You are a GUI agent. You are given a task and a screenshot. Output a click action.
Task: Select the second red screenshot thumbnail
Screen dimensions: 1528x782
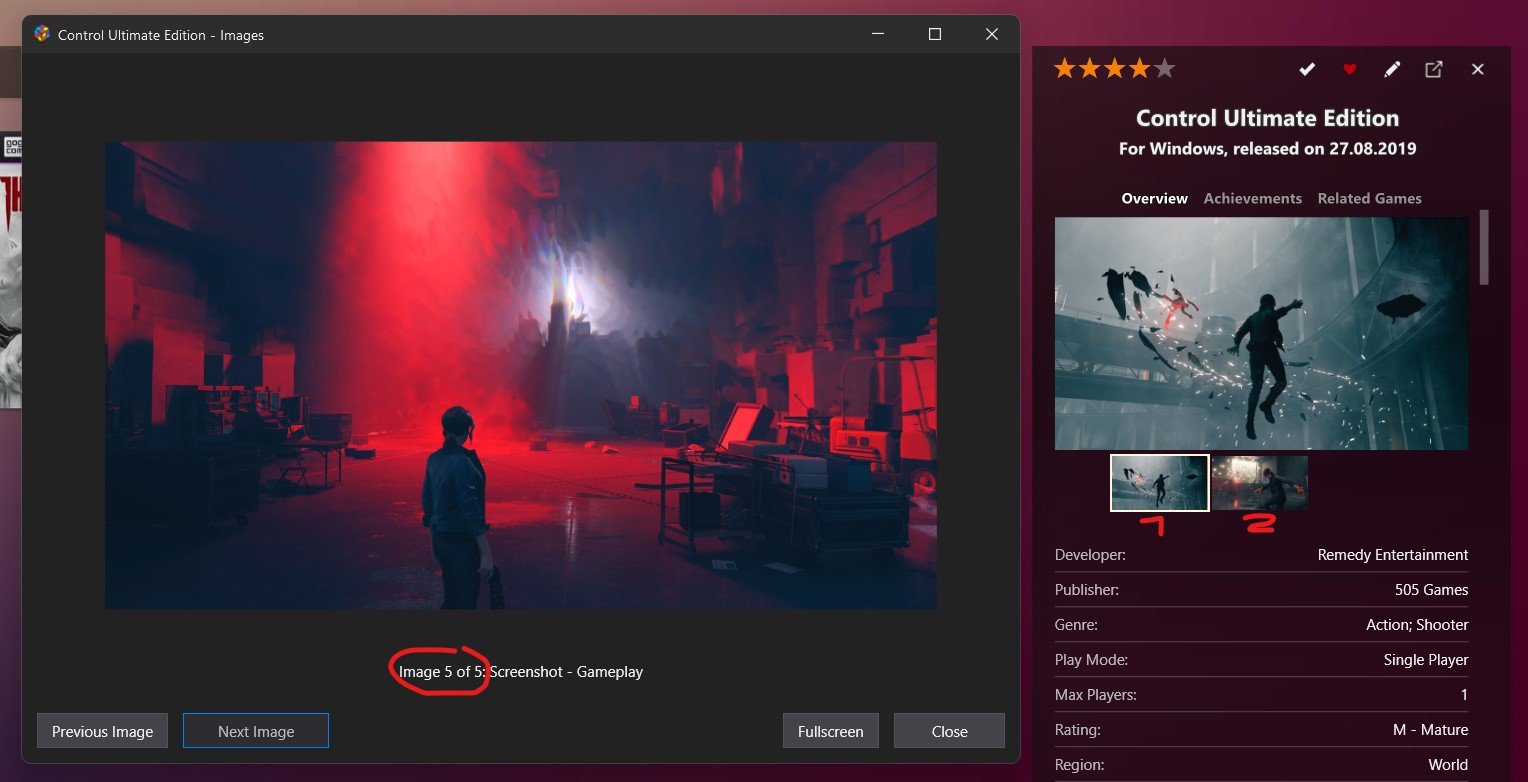1260,483
